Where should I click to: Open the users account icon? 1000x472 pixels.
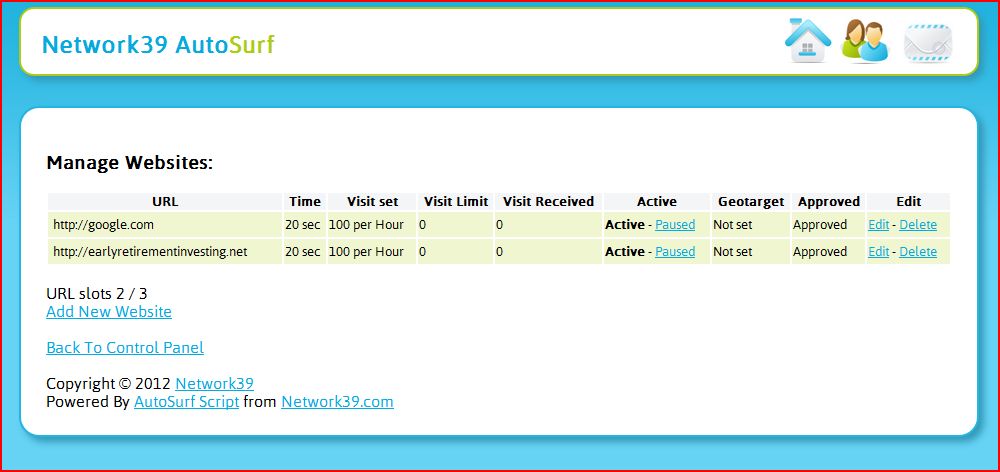[x=865, y=41]
